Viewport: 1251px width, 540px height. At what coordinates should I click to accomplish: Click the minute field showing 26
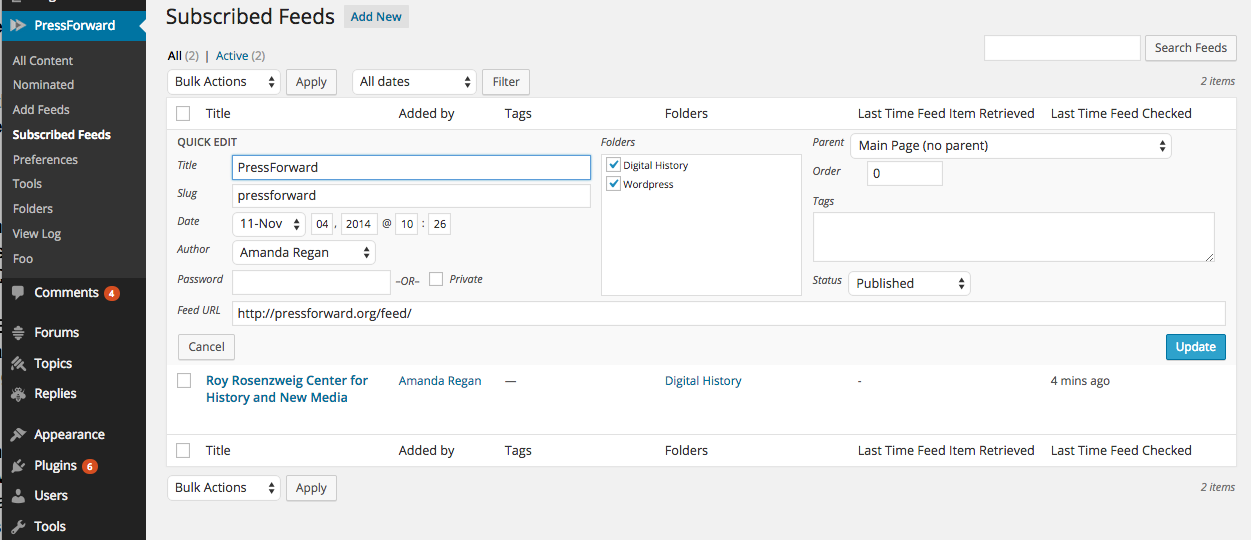[439, 224]
